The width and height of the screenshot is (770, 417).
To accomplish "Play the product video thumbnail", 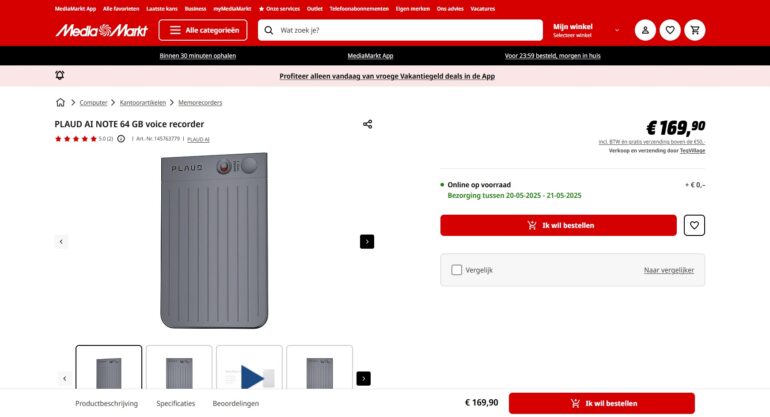I will click(249, 368).
